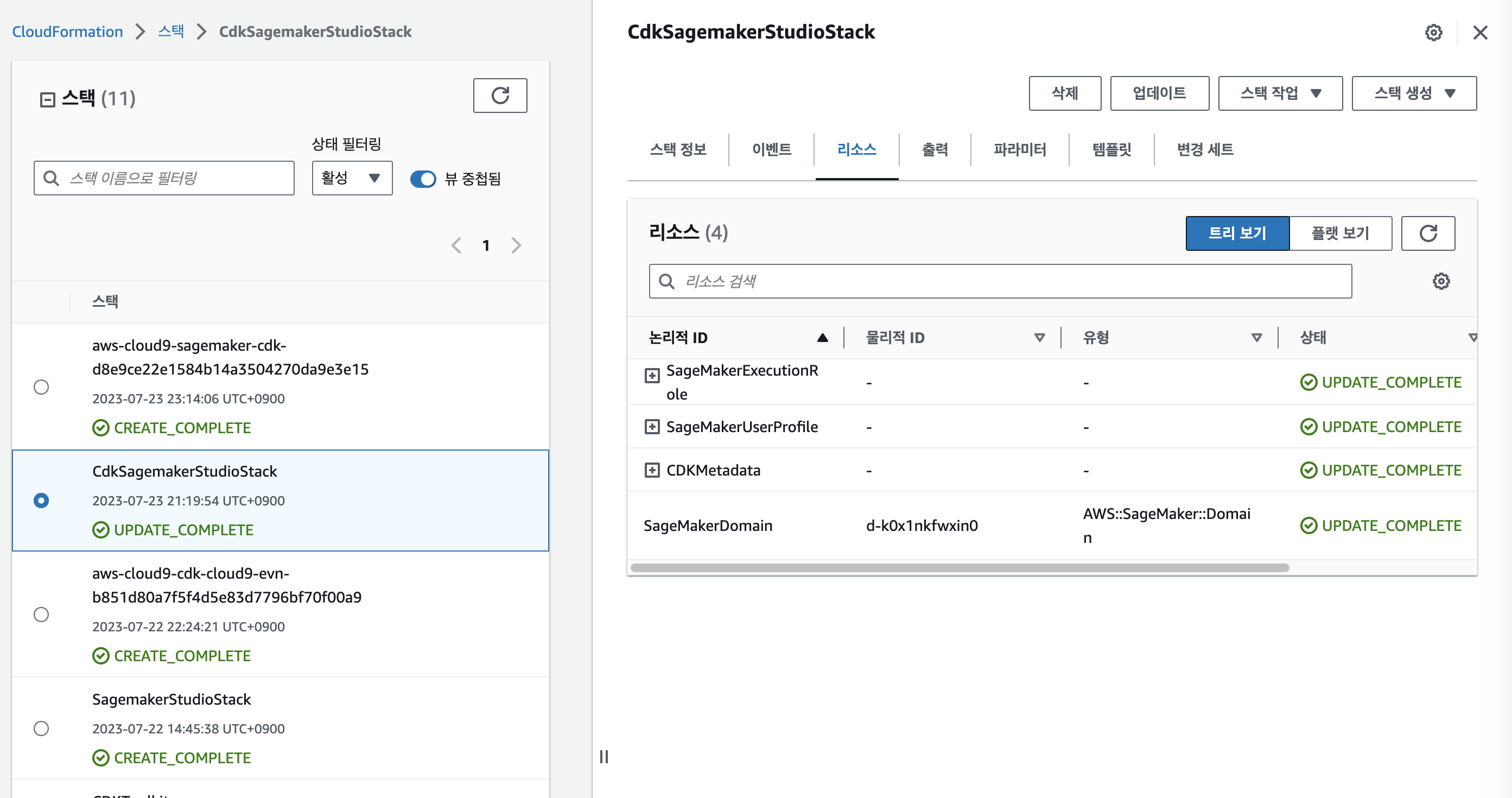The width and height of the screenshot is (1512, 798).
Task: Go to previous stacks page arrow
Action: (456, 245)
